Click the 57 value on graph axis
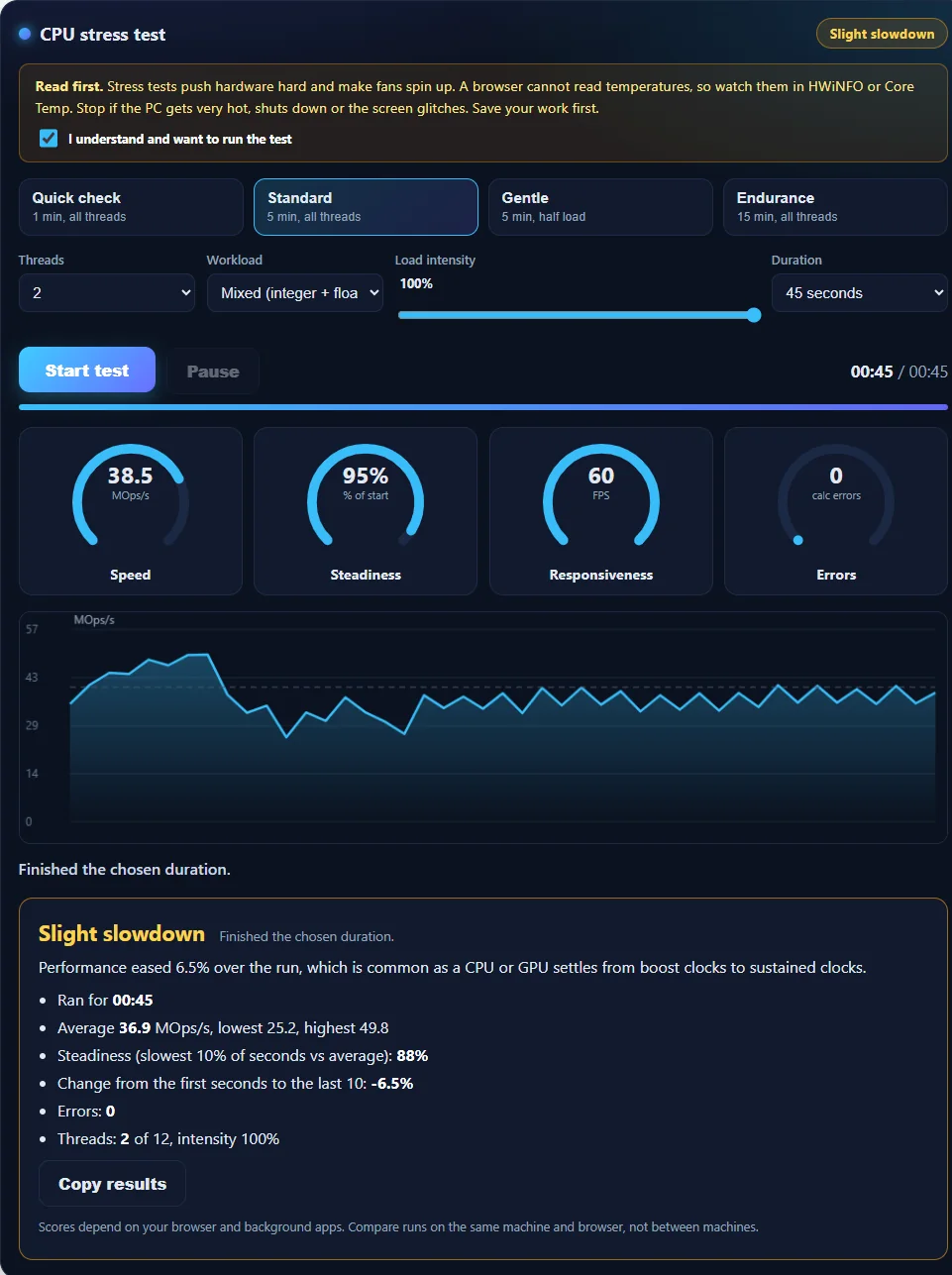Viewport: 952px width, 1275px height. pos(32,629)
